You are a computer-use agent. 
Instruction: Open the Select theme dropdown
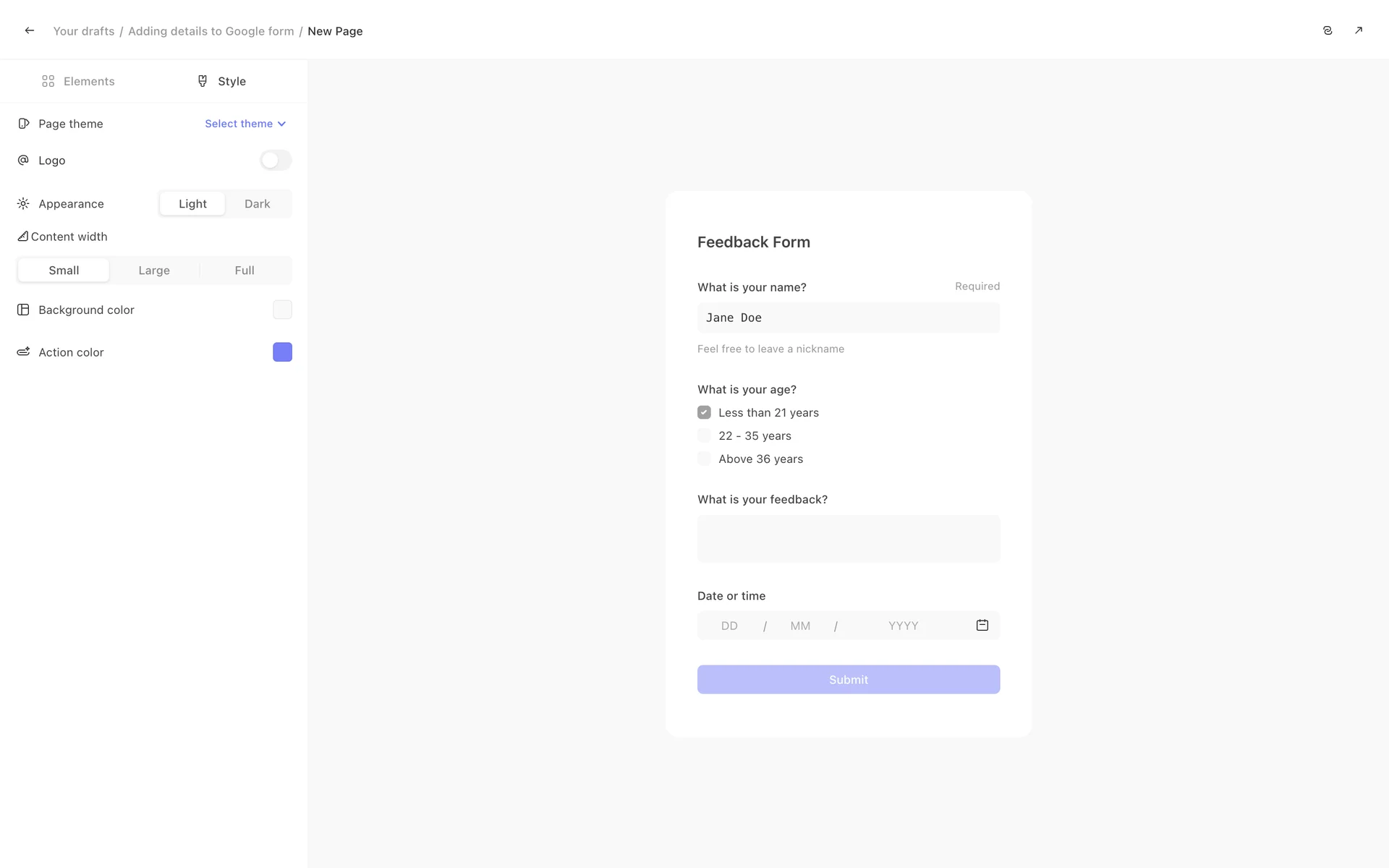tap(245, 124)
